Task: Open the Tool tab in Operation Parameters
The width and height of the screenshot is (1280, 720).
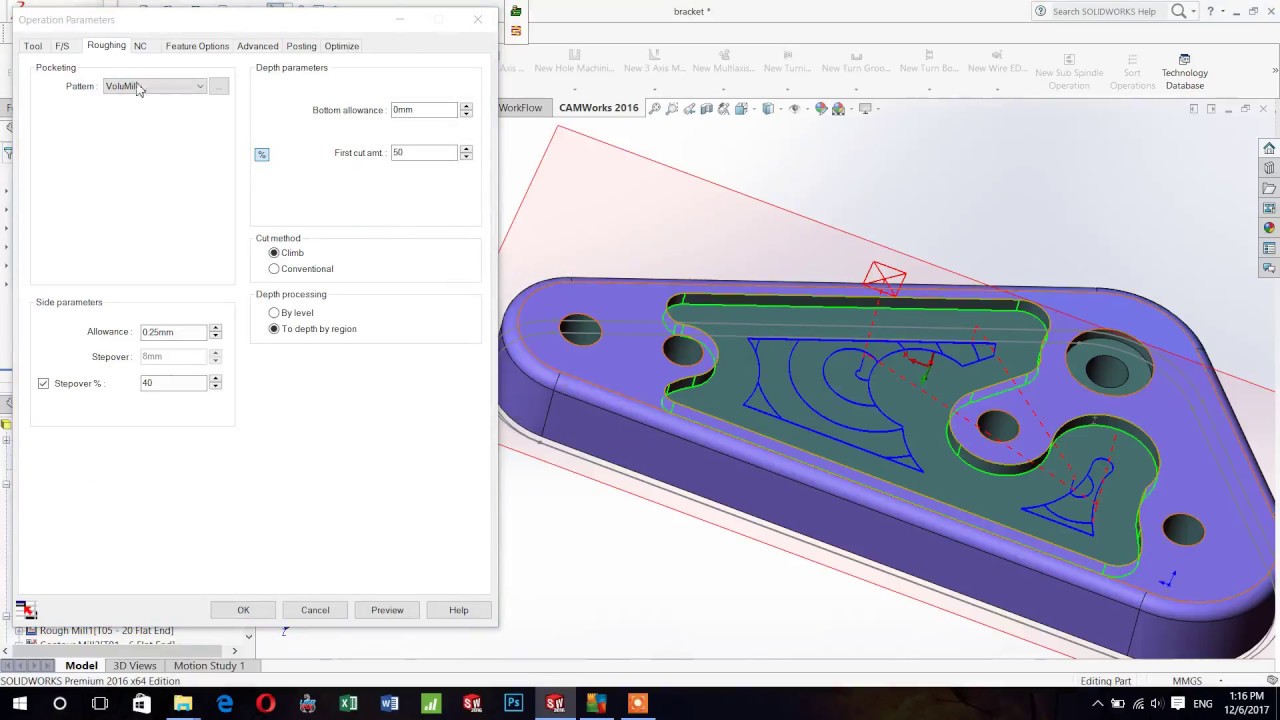Action: coord(33,46)
